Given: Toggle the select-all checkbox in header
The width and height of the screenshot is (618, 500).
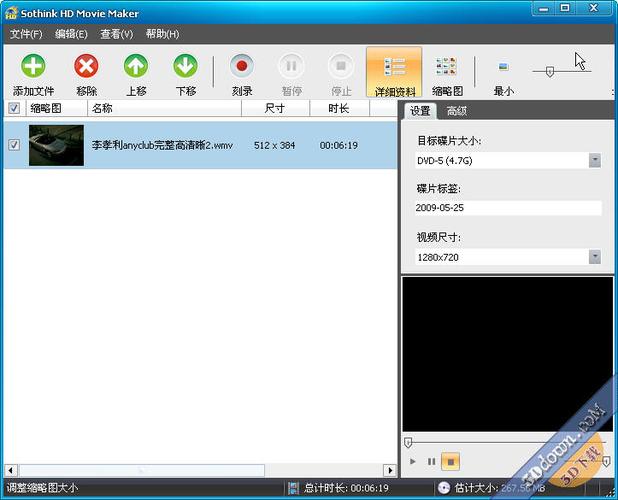Looking at the screenshot, I should click(14, 108).
